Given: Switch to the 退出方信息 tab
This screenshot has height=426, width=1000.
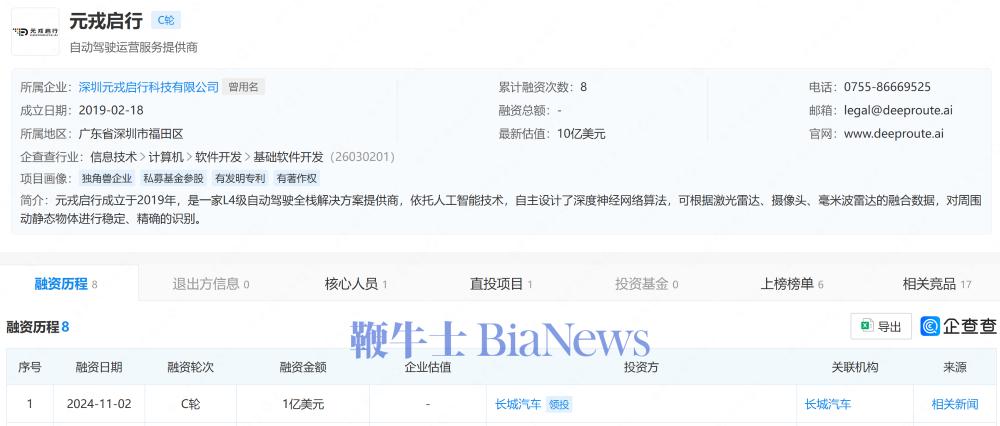Looking at the screenshot, I should pos(210,284).
